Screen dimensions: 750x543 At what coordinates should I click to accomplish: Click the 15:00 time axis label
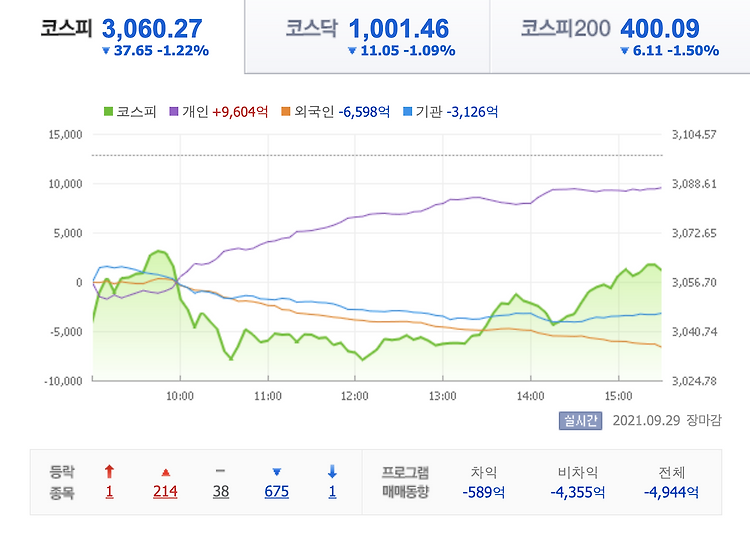[x=618, y=396]
